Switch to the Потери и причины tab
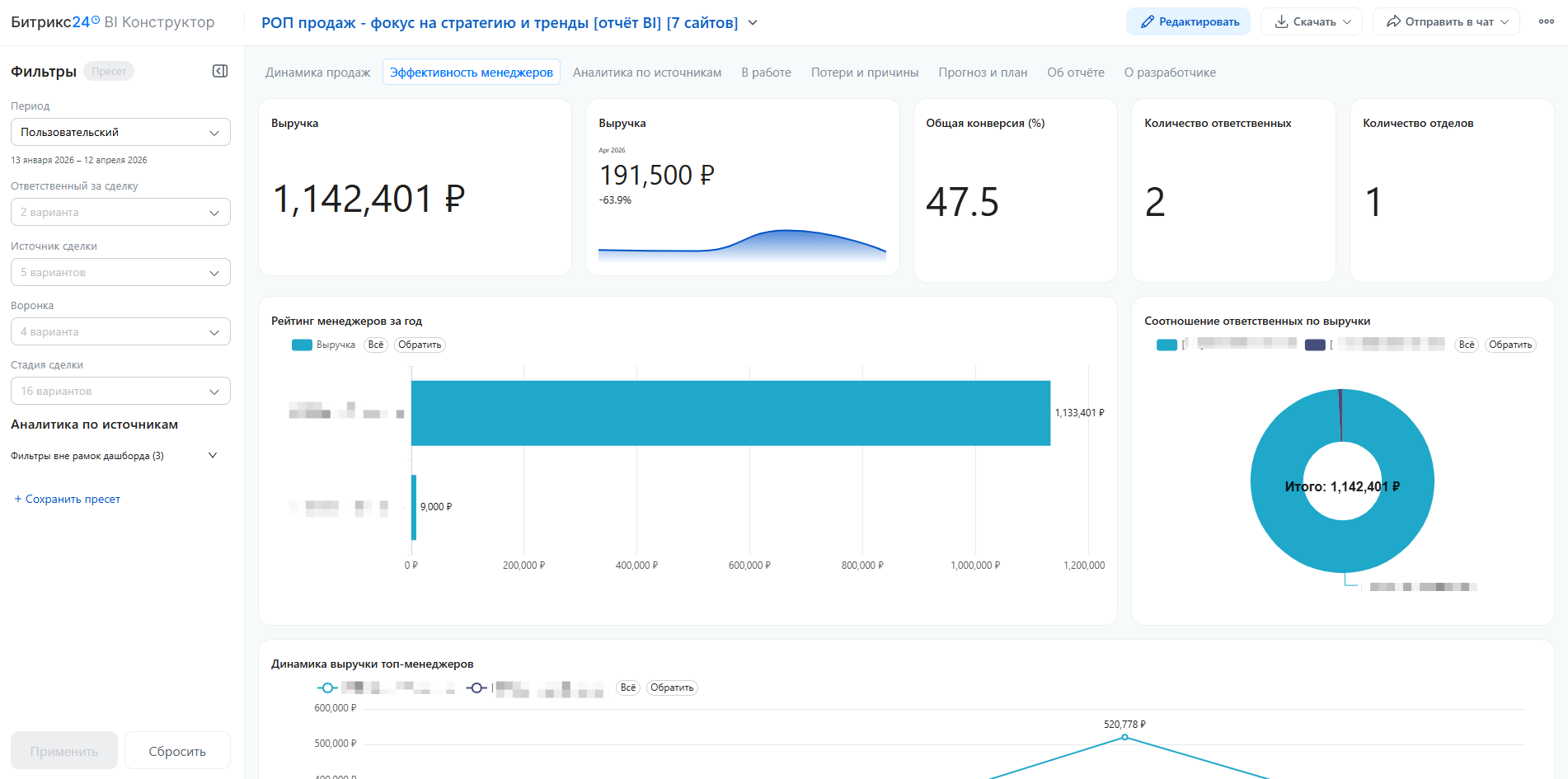The image size is (1568, 779). 864,73
